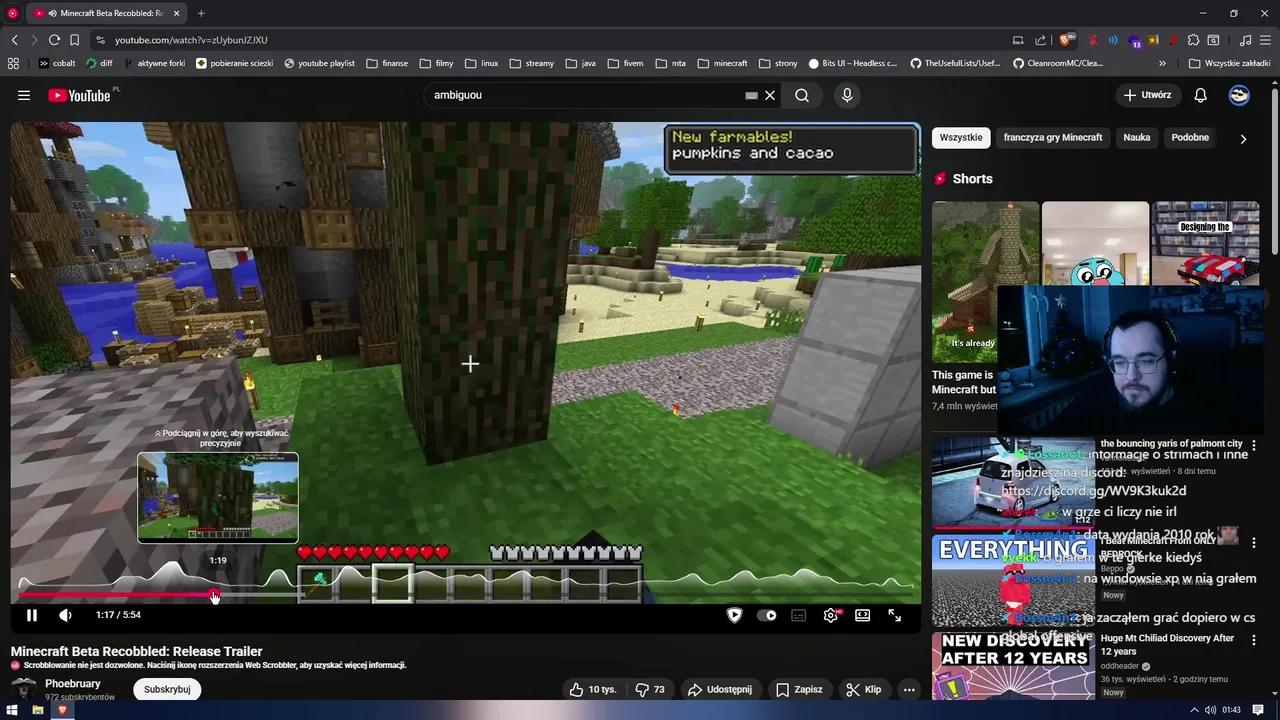
Task: Click the Utwórz create button
Action: pos(1147,95)
